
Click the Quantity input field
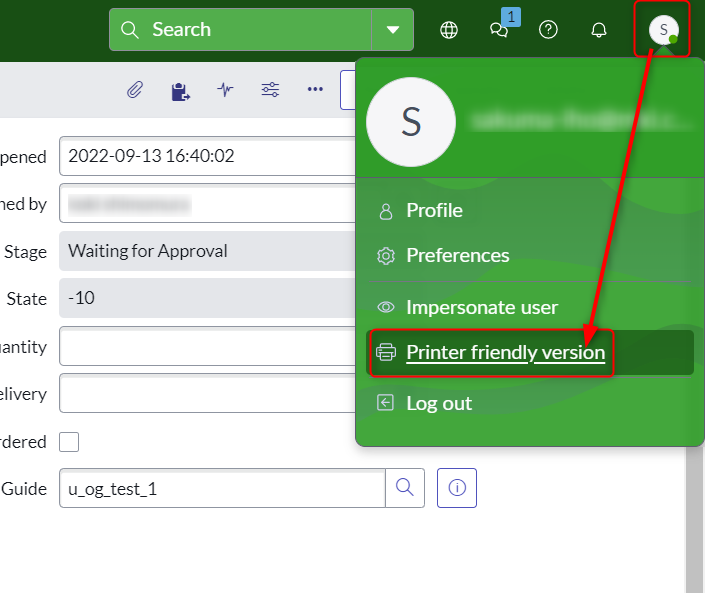207,346
